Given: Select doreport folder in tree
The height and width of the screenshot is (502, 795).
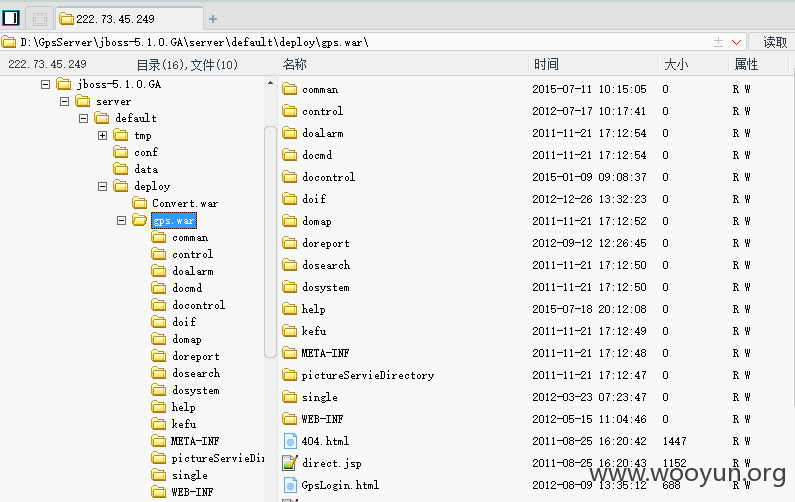Looking at the screenshot, I should pos(196,356).
